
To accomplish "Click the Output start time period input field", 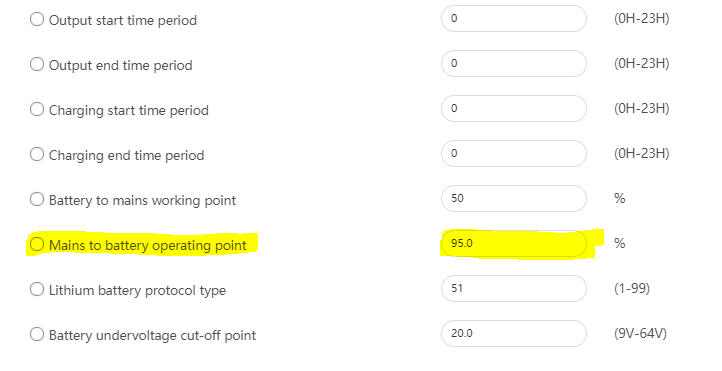I will pos(514,18).
